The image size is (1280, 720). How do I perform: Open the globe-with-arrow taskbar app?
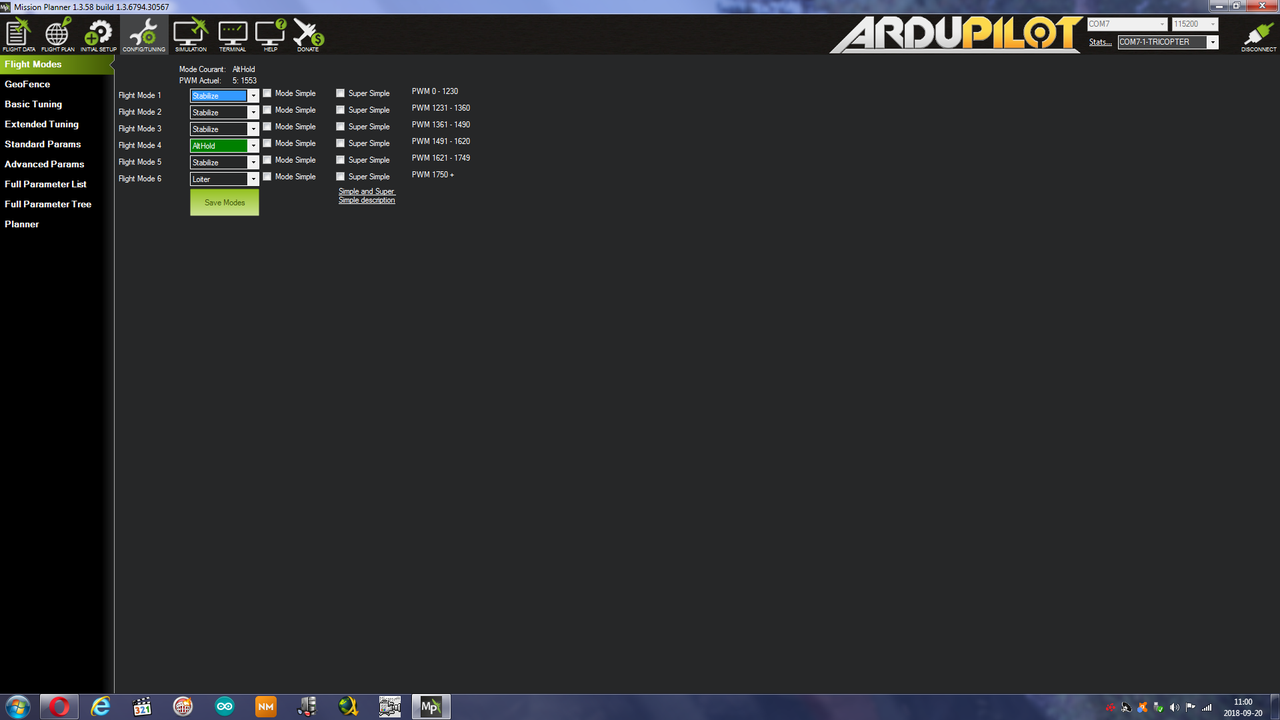(x=348, y=706)
